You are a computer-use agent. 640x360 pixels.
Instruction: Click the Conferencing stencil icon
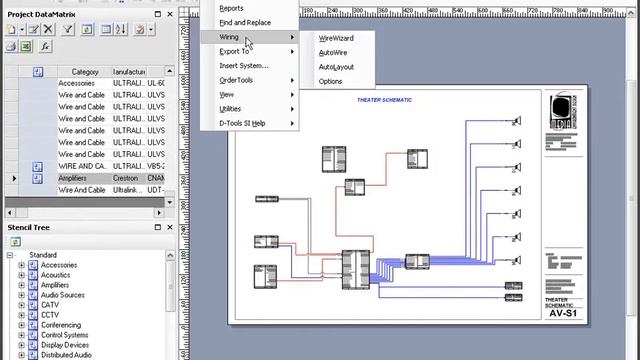33,325
